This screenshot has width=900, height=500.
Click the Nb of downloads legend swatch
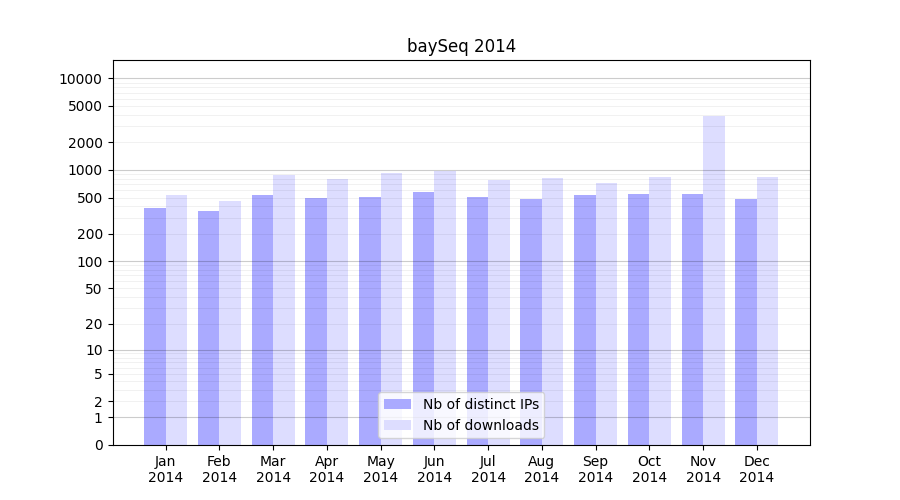pos(398,425)
